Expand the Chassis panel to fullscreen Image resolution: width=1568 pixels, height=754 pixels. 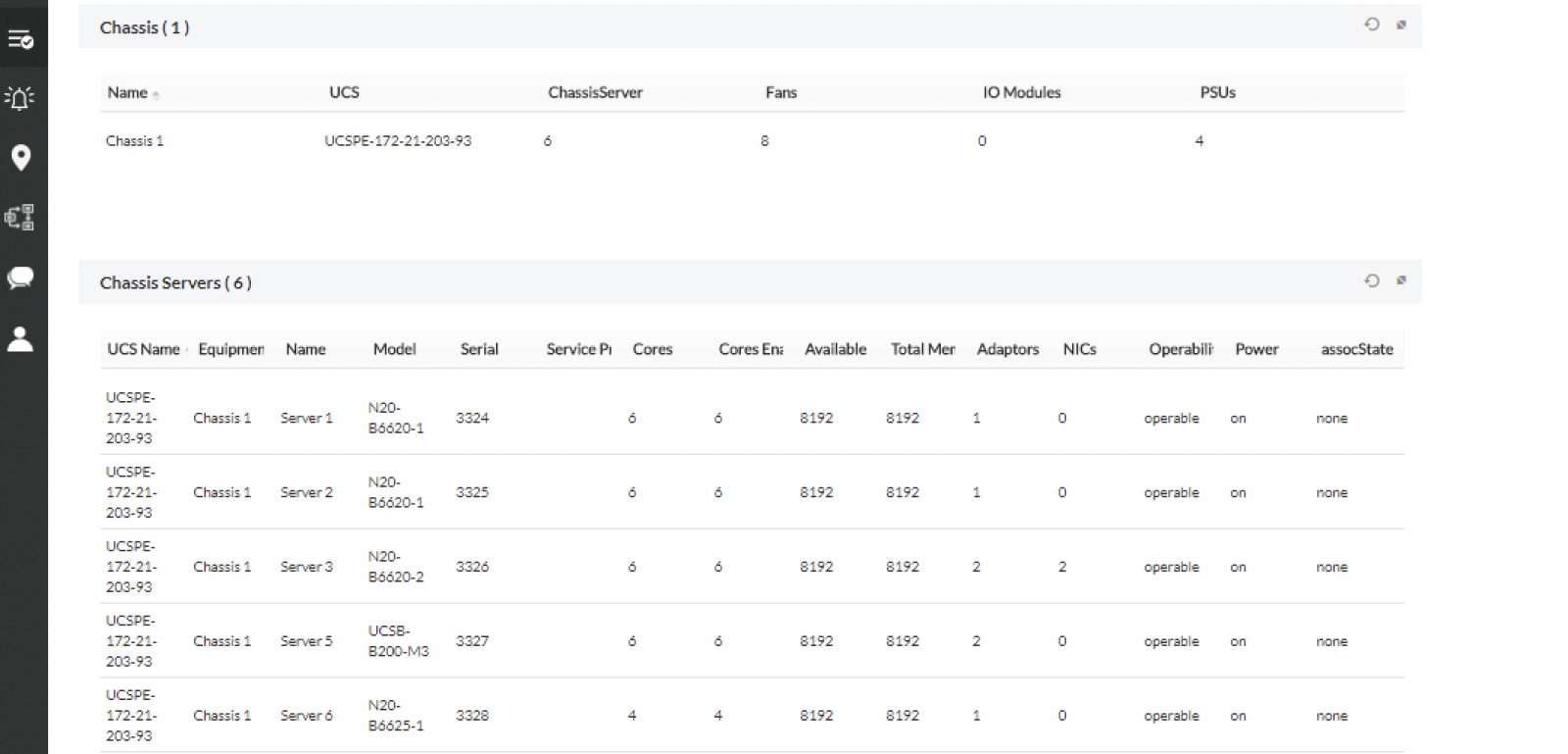pyautogui.click(x=1401, y=25)
